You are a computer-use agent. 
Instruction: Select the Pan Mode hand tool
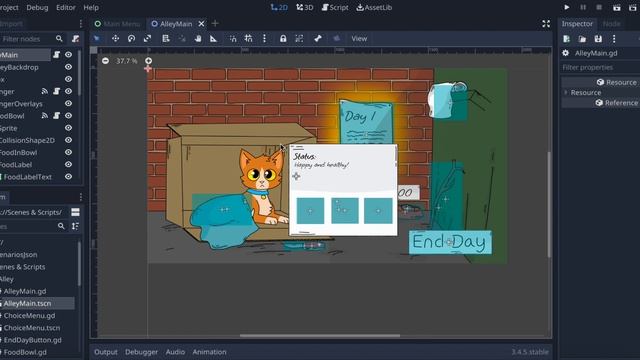pos(198,38)
